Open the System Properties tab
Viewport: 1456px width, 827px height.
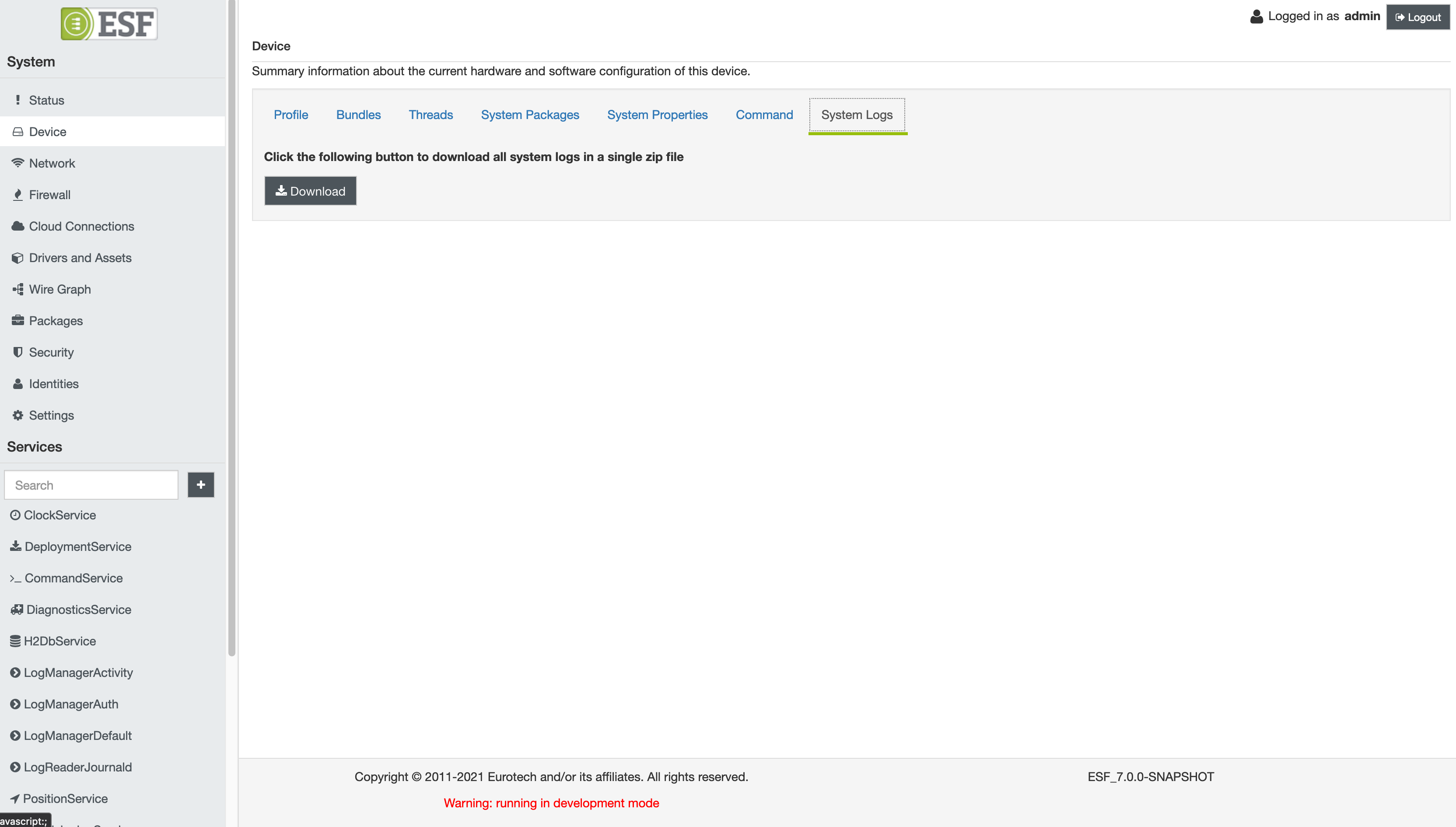(657, 115)
